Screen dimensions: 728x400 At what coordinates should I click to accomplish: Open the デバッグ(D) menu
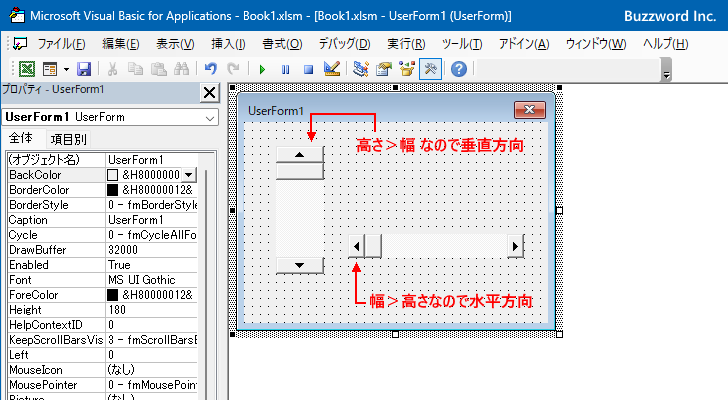[x=344, y=44]
